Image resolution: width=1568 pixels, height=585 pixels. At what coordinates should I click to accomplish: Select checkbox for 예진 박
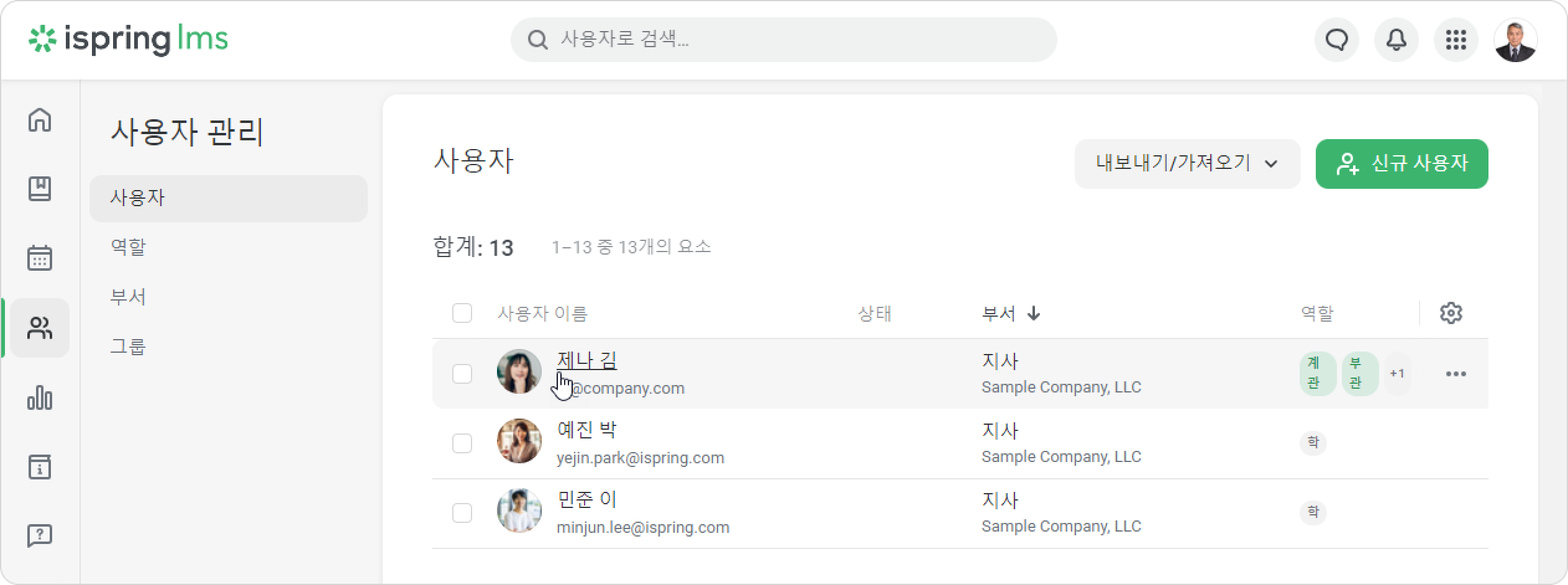point(462,443)
